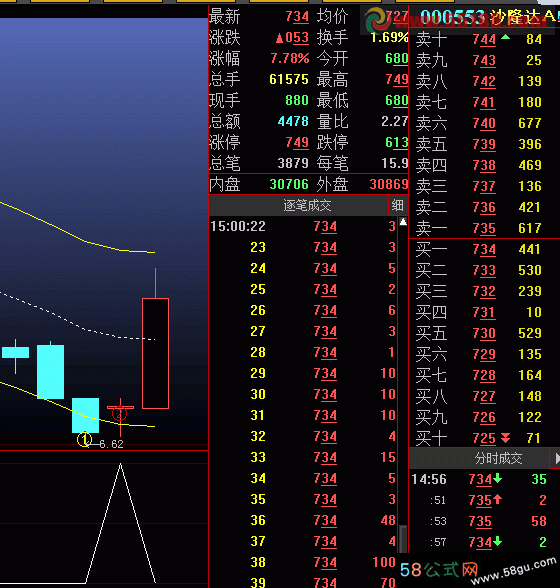Click the green down arrow at 14:56
This screenshot has height=588, width=560.
point(497,478)
